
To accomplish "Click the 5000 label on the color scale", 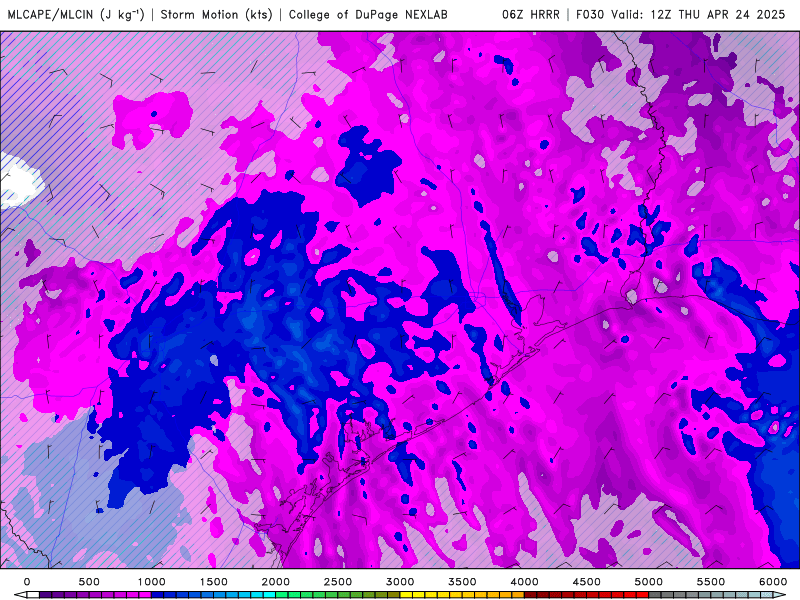I will click(x=648, y=582).
